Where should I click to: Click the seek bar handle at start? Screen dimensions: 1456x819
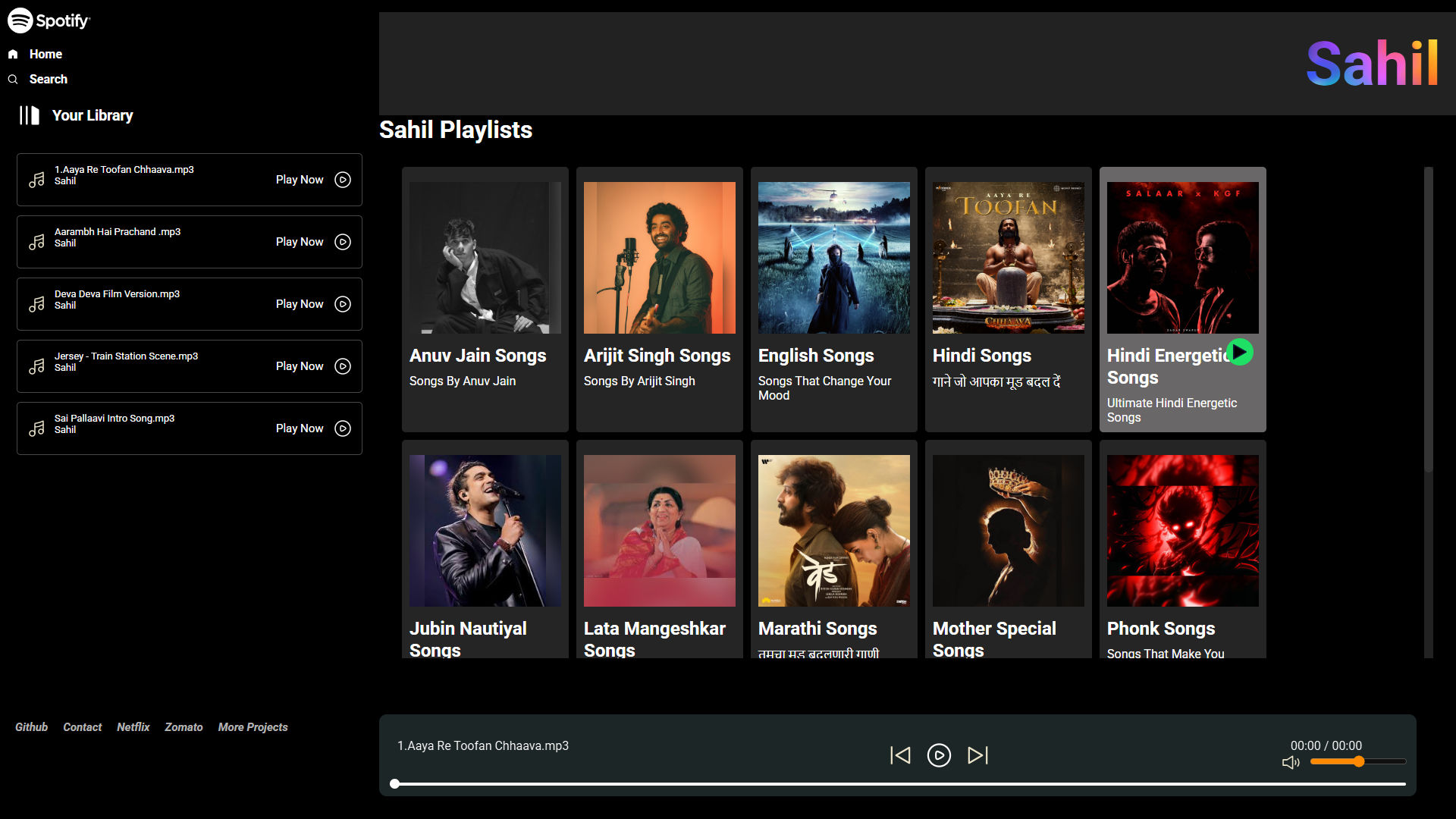coord(394,784)
